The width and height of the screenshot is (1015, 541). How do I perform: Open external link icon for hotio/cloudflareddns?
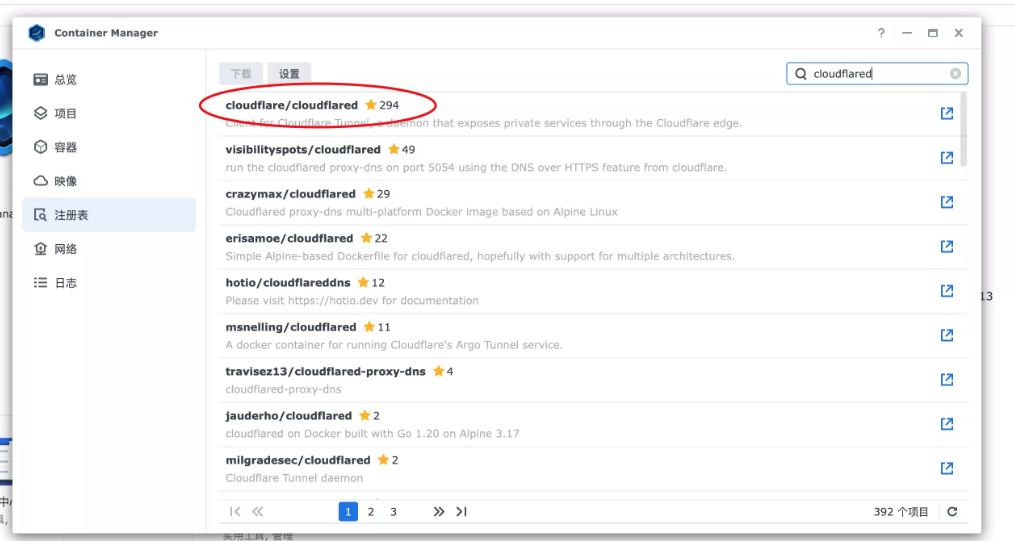click(x=946, y=291)
